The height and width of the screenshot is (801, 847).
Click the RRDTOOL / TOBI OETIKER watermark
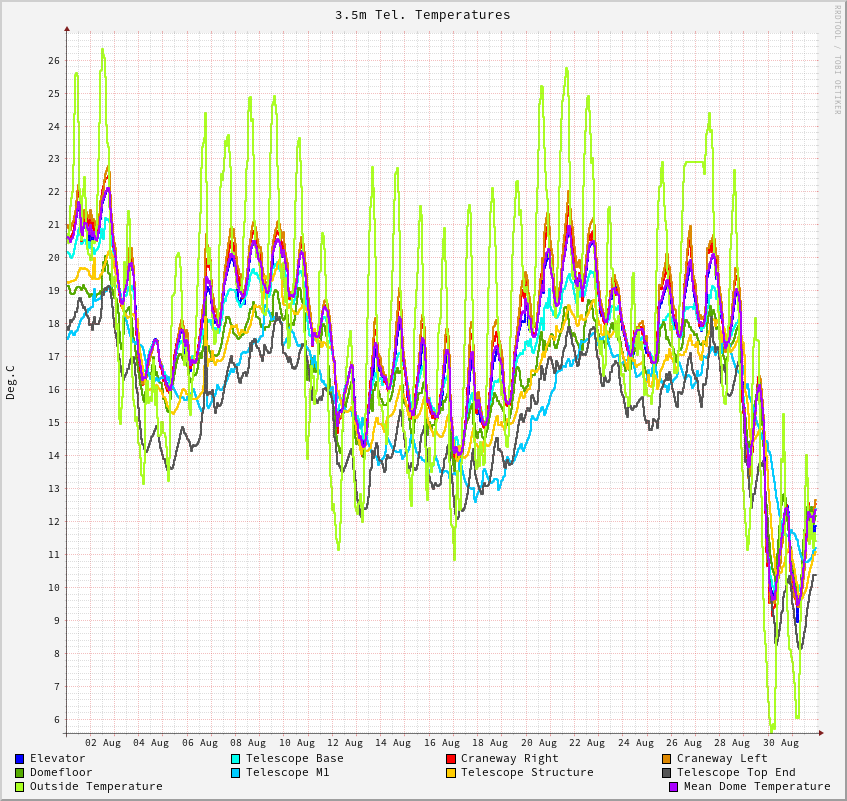coord(838,60)
